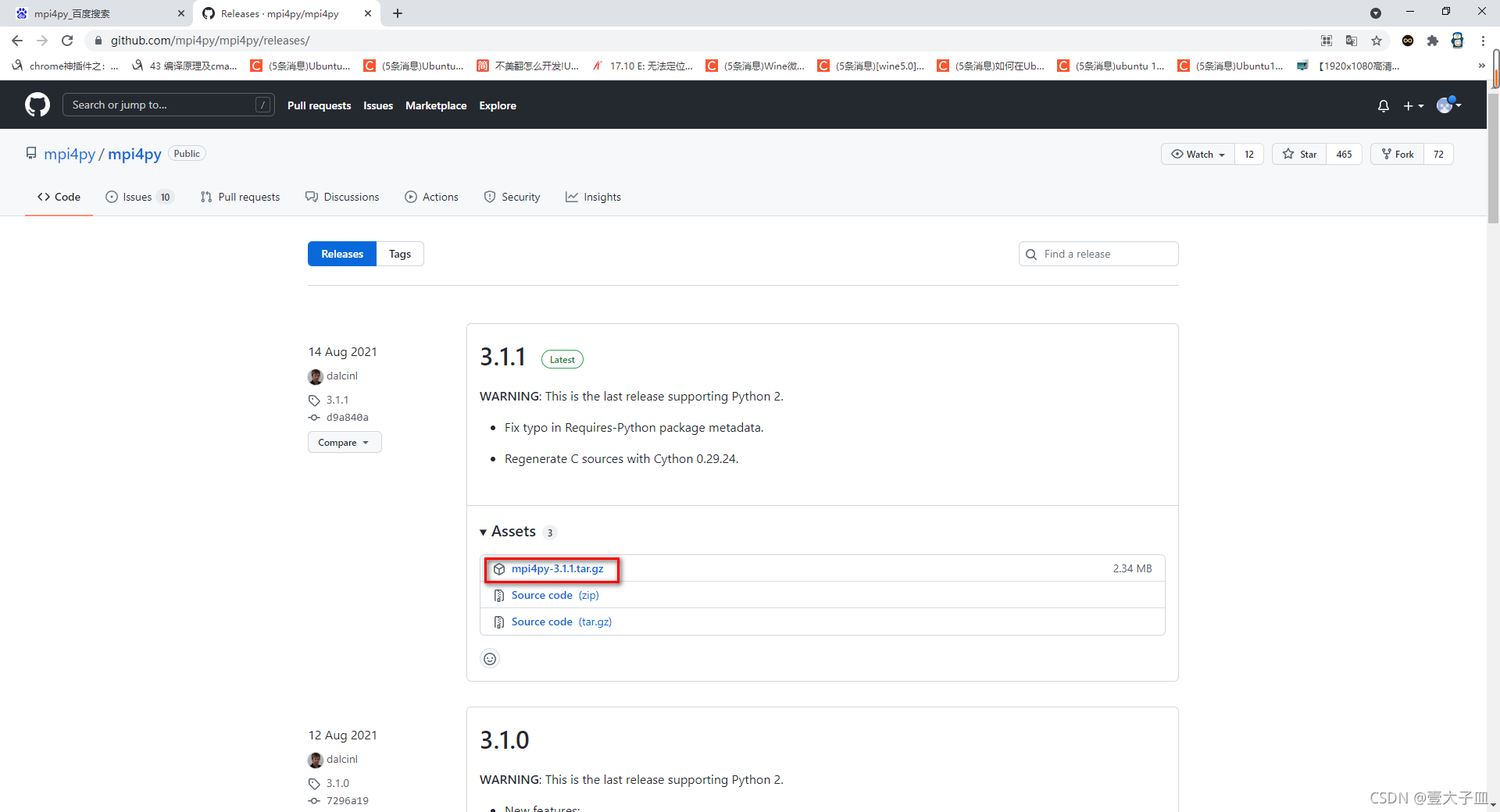Open the create new plus menu

[x=1413, y=105]
